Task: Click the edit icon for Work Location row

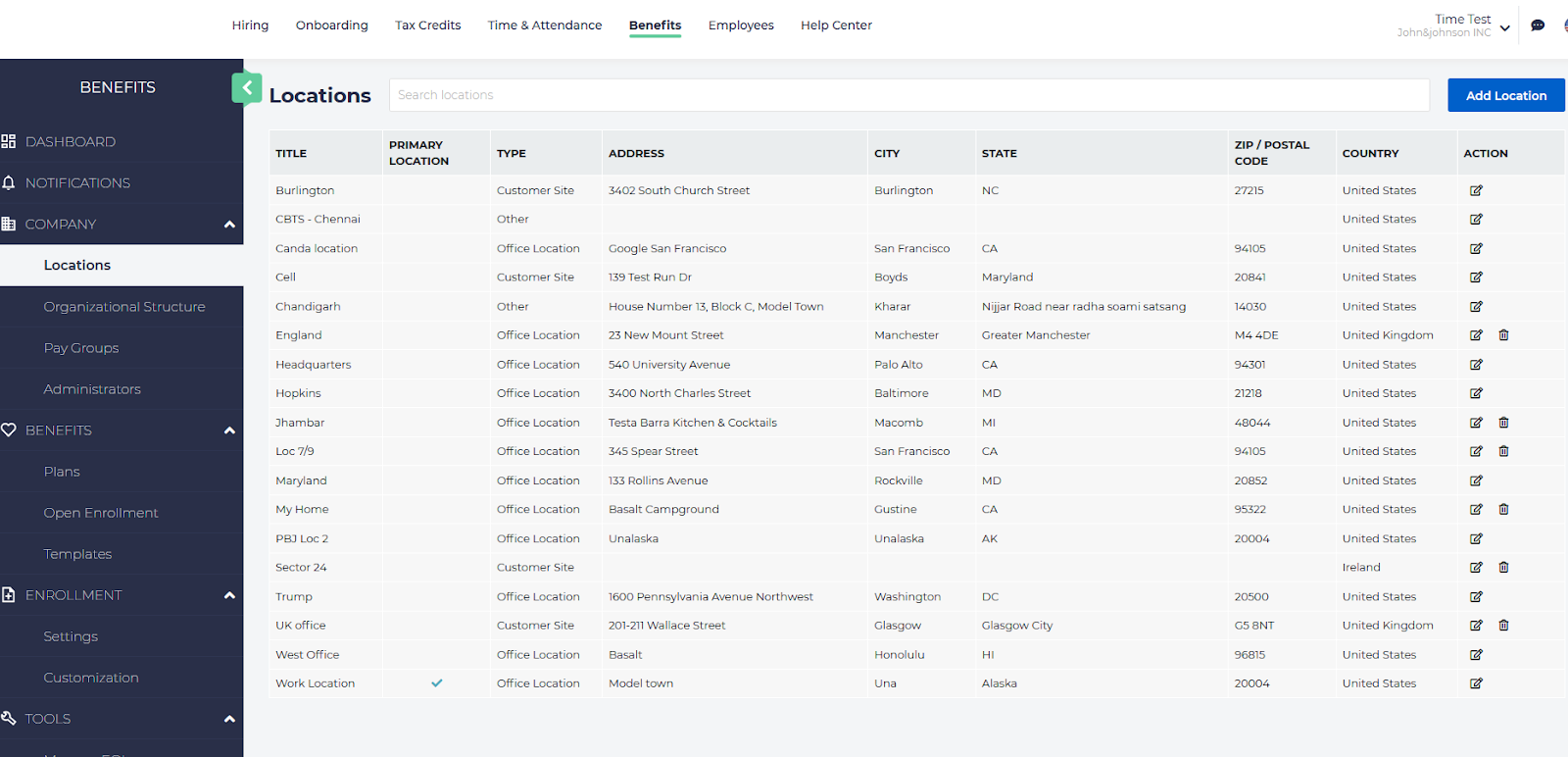Action: coord(1476,683)
